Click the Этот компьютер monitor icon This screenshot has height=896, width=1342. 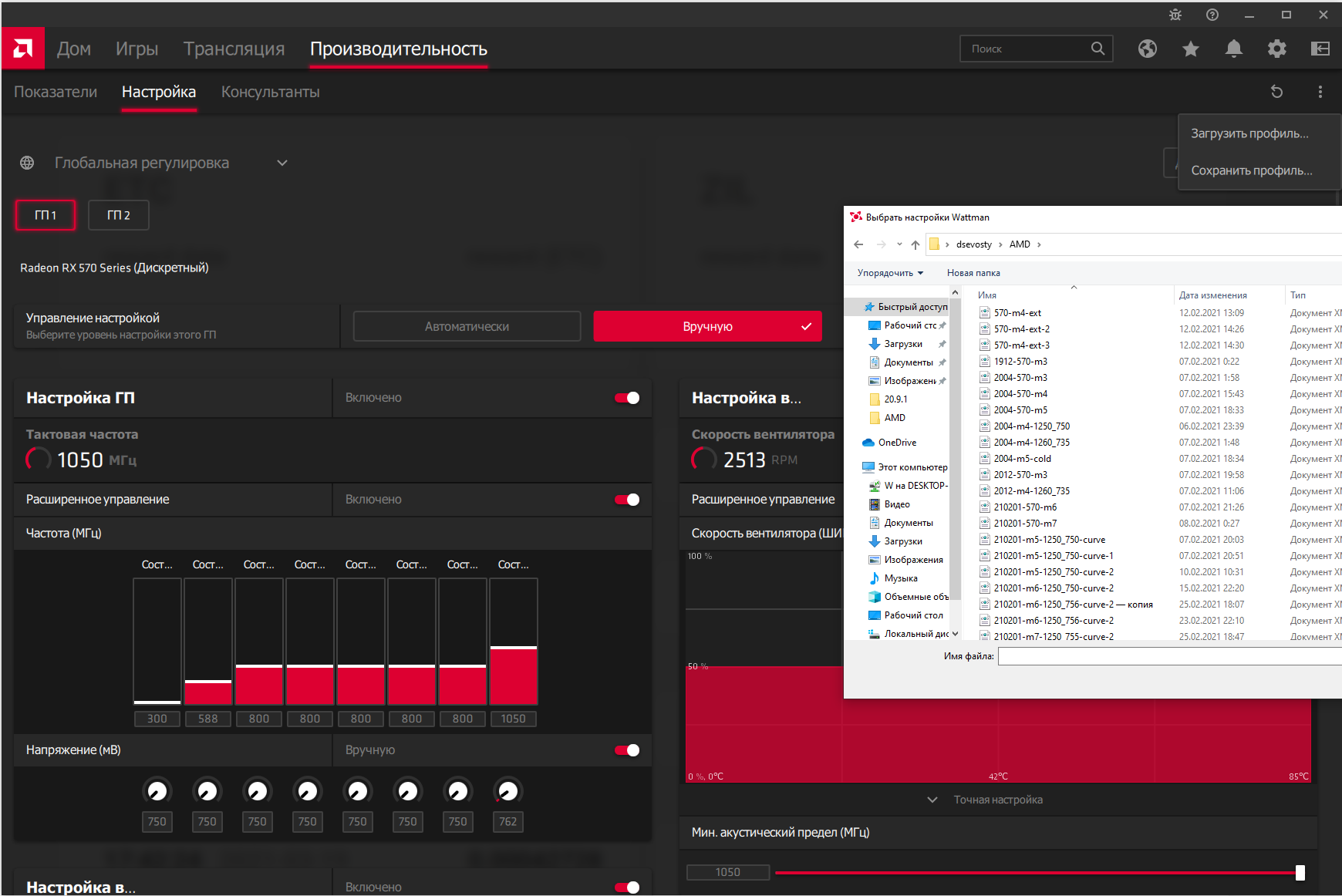868,467
